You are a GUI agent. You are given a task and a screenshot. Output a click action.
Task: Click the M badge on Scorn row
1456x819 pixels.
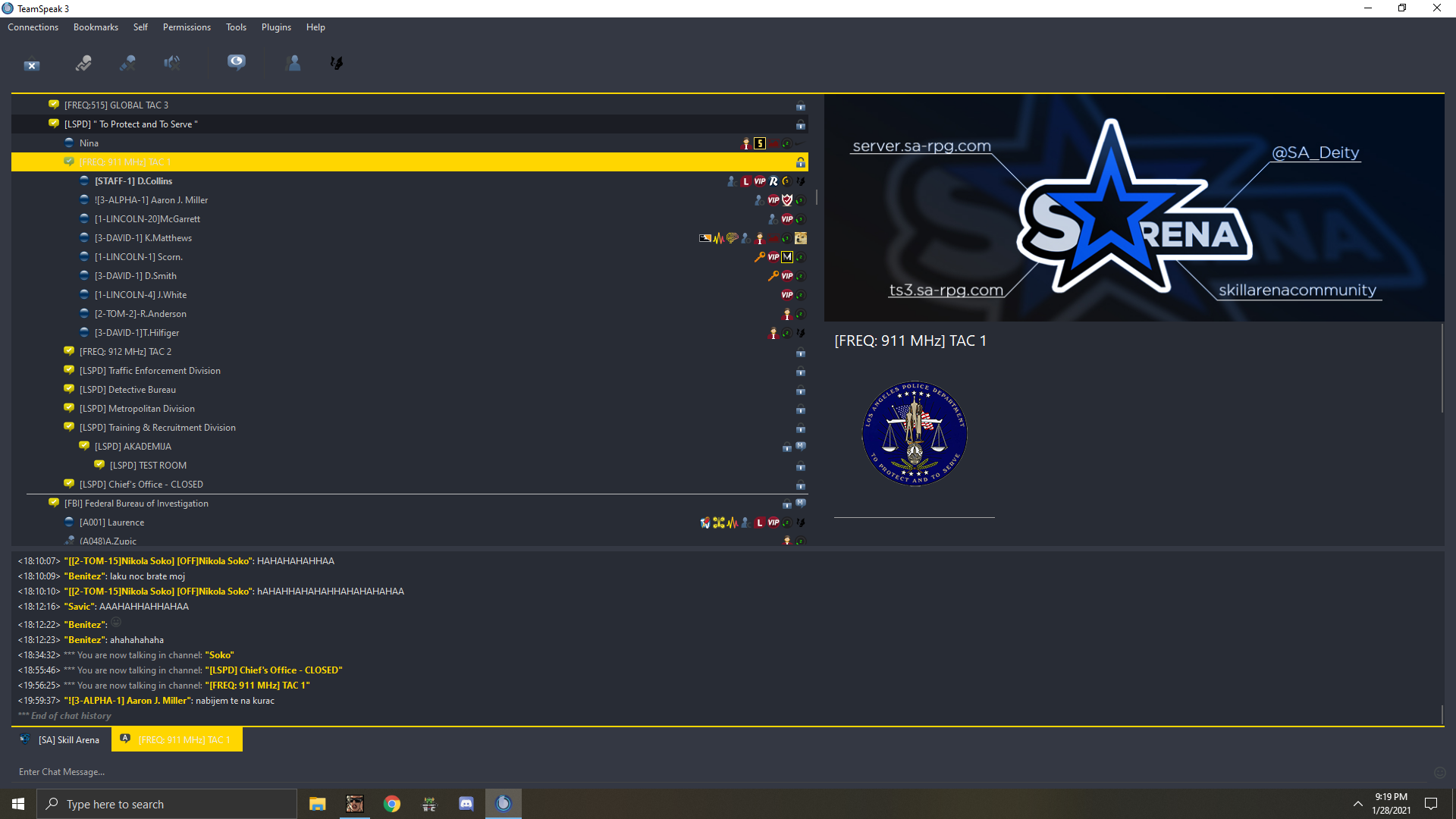tap(787, 257)
